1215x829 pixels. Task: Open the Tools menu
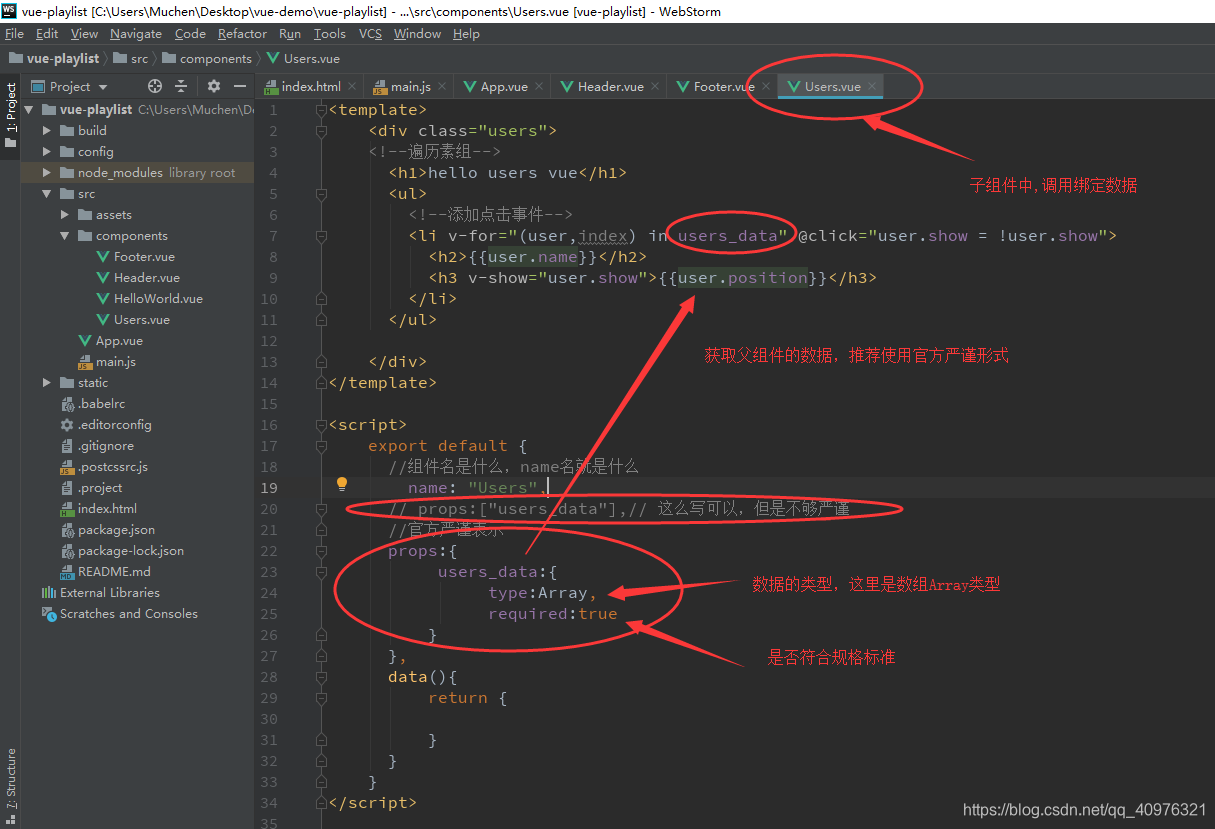coord(330,34)
